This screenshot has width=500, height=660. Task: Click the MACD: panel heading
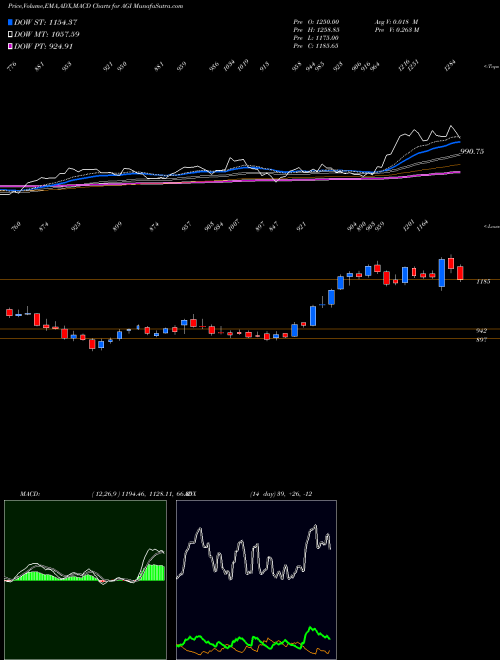click(x=30, y=494)
